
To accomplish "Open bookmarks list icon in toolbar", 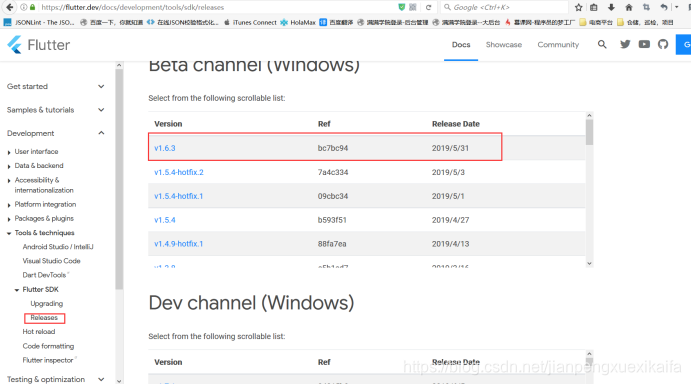I will (594, 7).
